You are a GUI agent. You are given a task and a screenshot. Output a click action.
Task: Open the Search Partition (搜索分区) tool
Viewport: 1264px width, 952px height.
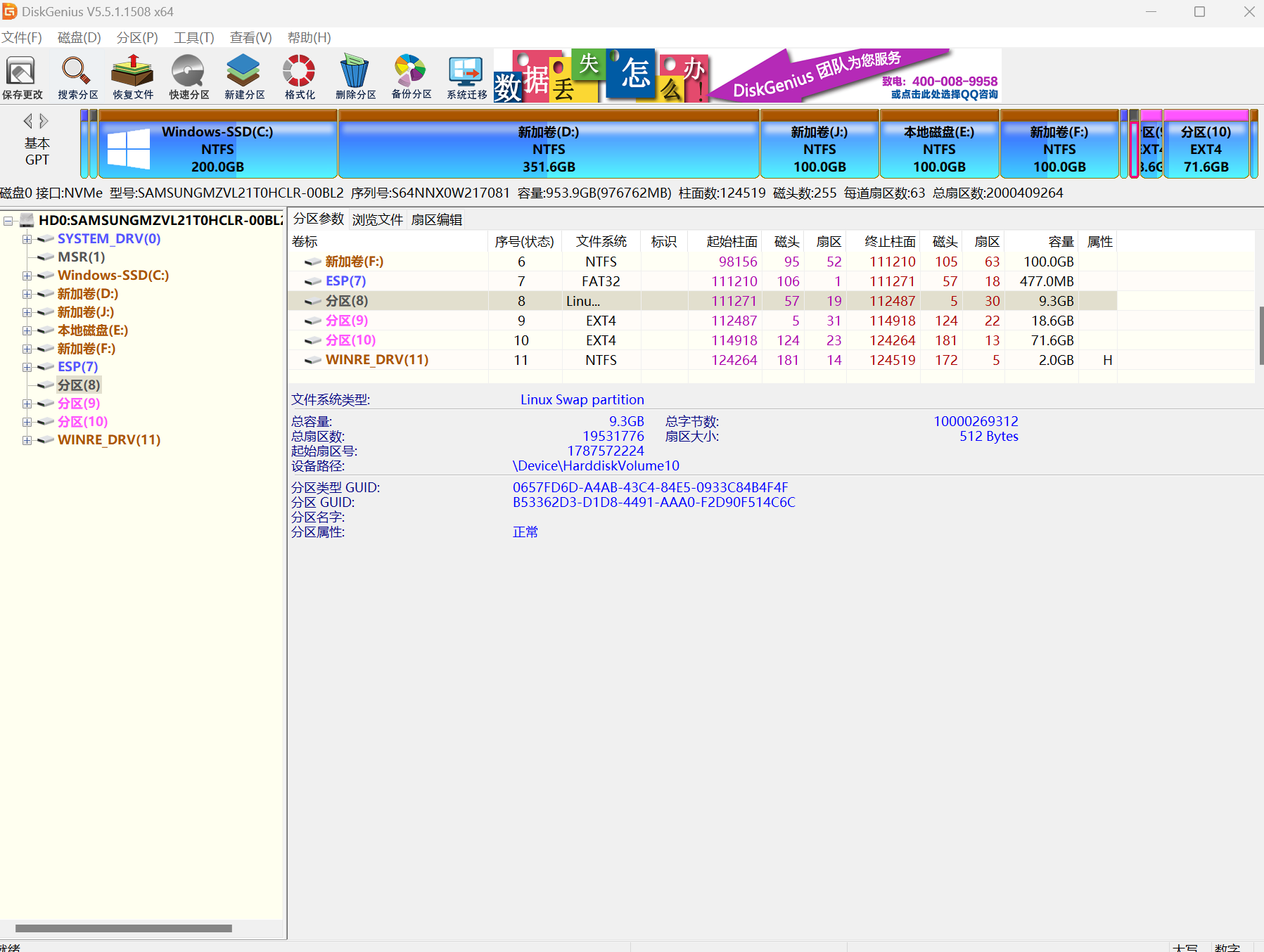click(77, 77)
